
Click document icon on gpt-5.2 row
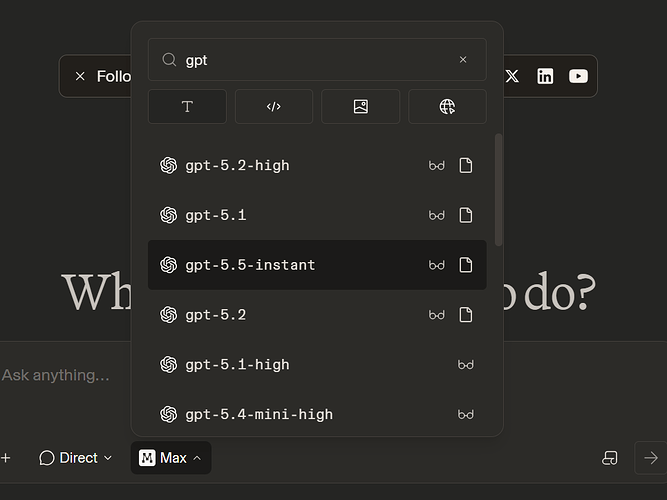[466, 315]
